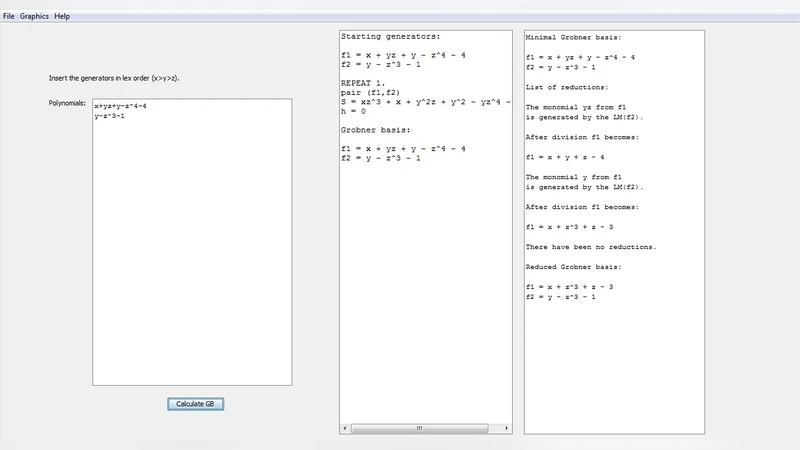This screenshot has height=450, width=800.
Task: Click the horizontal scrollbar thumb in middle panel
Action: [419, 428]
